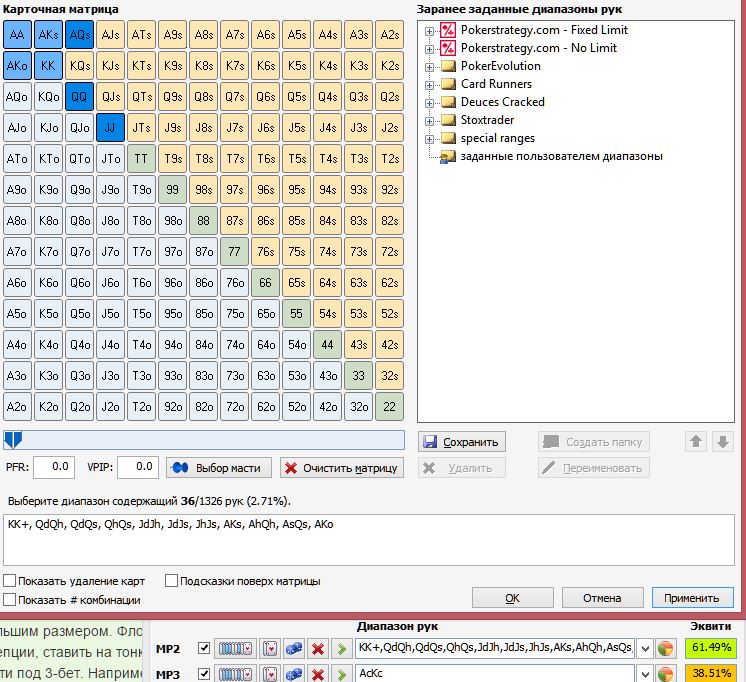
Task: Click the green arrow icon in MP2 row
Action: [342, 648]
